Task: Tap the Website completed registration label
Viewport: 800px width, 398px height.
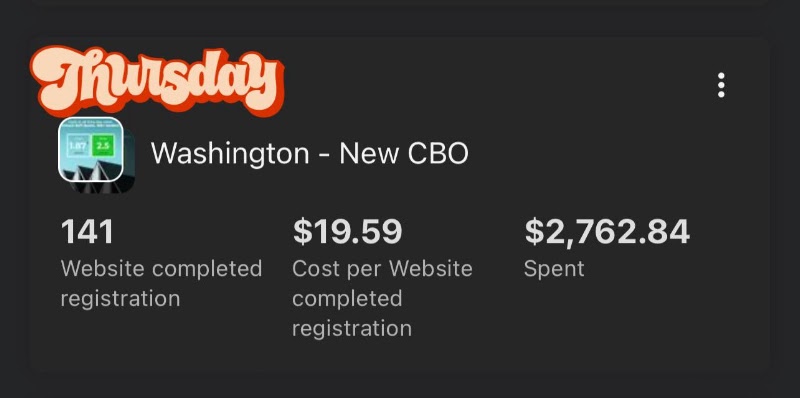Action: [x=161, y=284]
